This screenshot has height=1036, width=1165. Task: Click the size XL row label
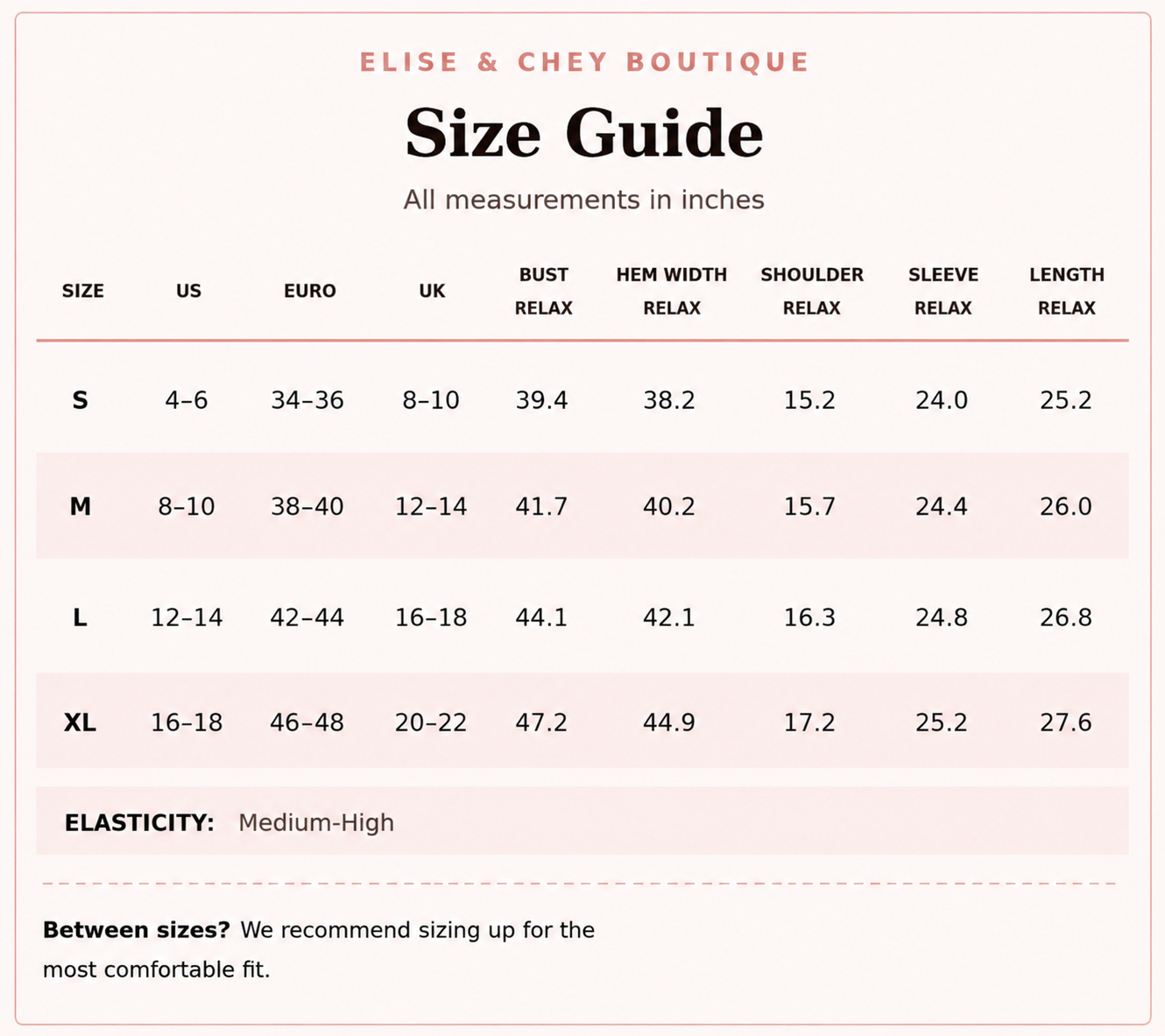point(80,722)
